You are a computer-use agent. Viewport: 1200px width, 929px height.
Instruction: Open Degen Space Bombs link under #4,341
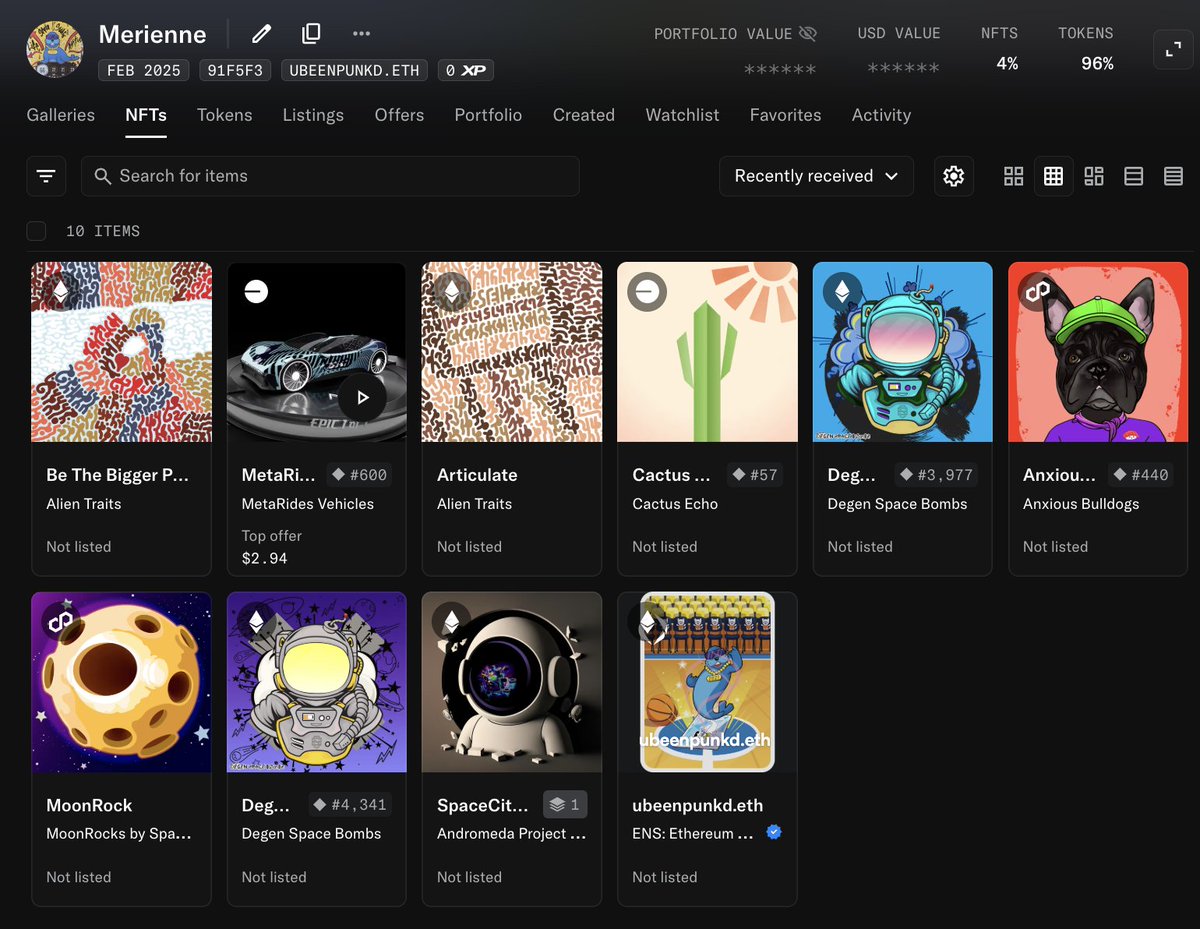click(311, 834)
